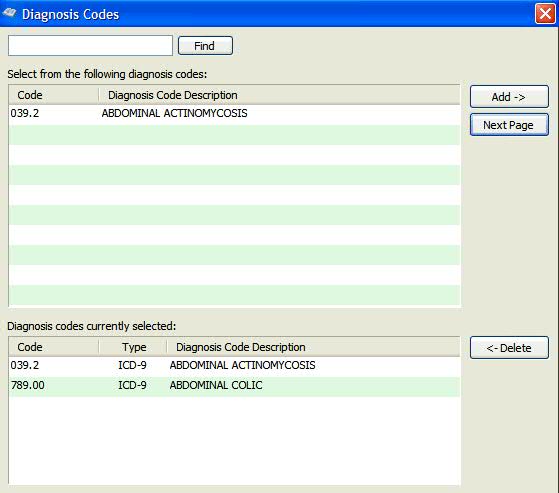Click the diagnosis code search field
The image size is (559, 493).
90,45
